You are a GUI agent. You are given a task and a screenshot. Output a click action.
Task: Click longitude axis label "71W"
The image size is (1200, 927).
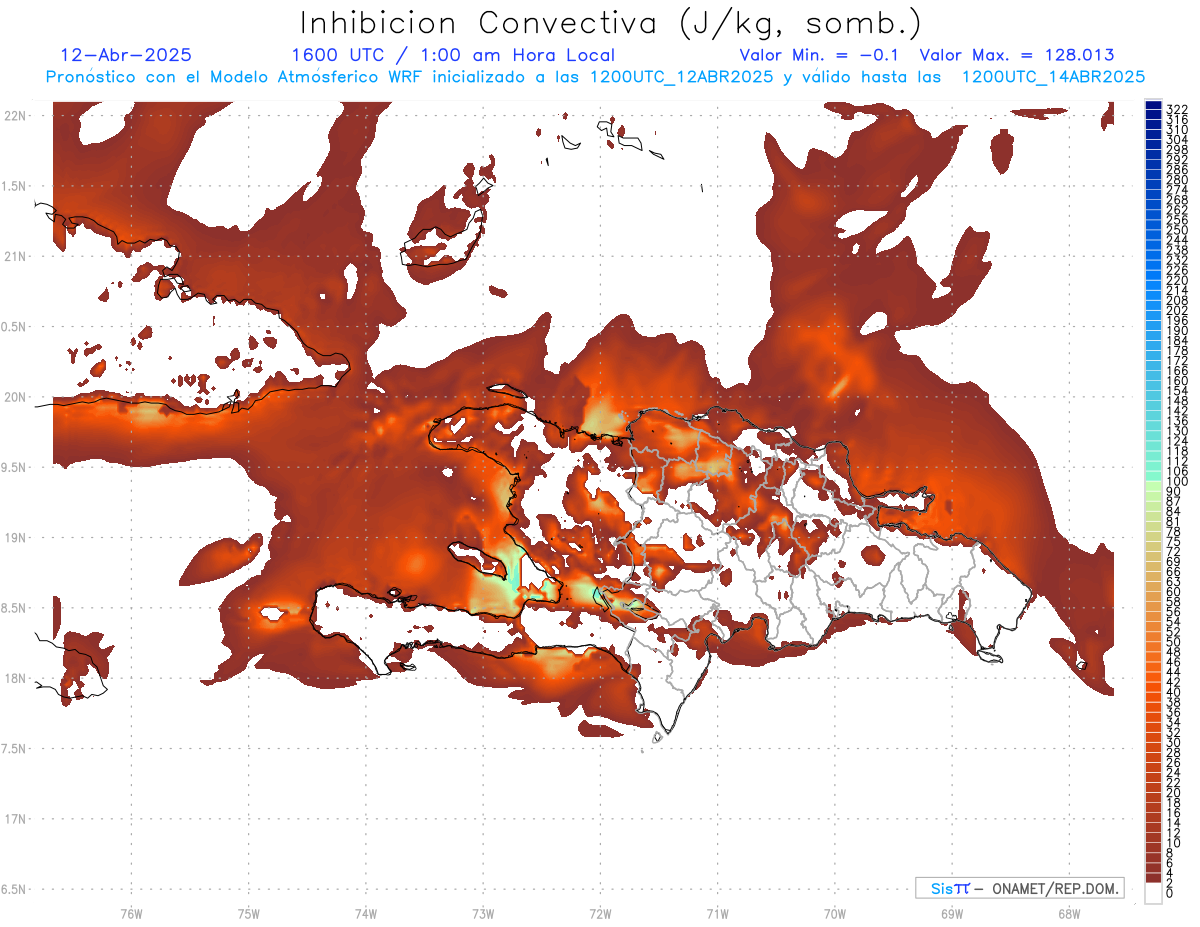click(717, 913)
